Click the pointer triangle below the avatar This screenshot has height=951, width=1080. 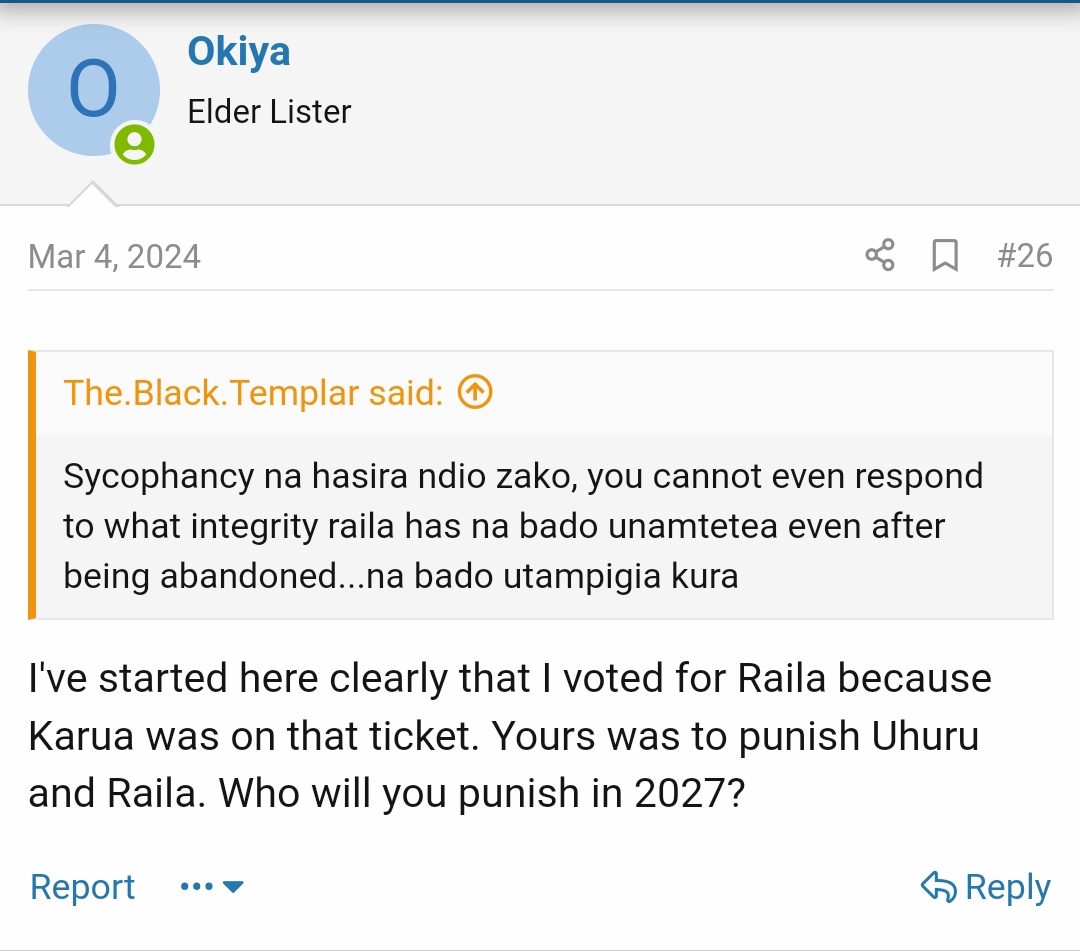[x=93, y=194]
